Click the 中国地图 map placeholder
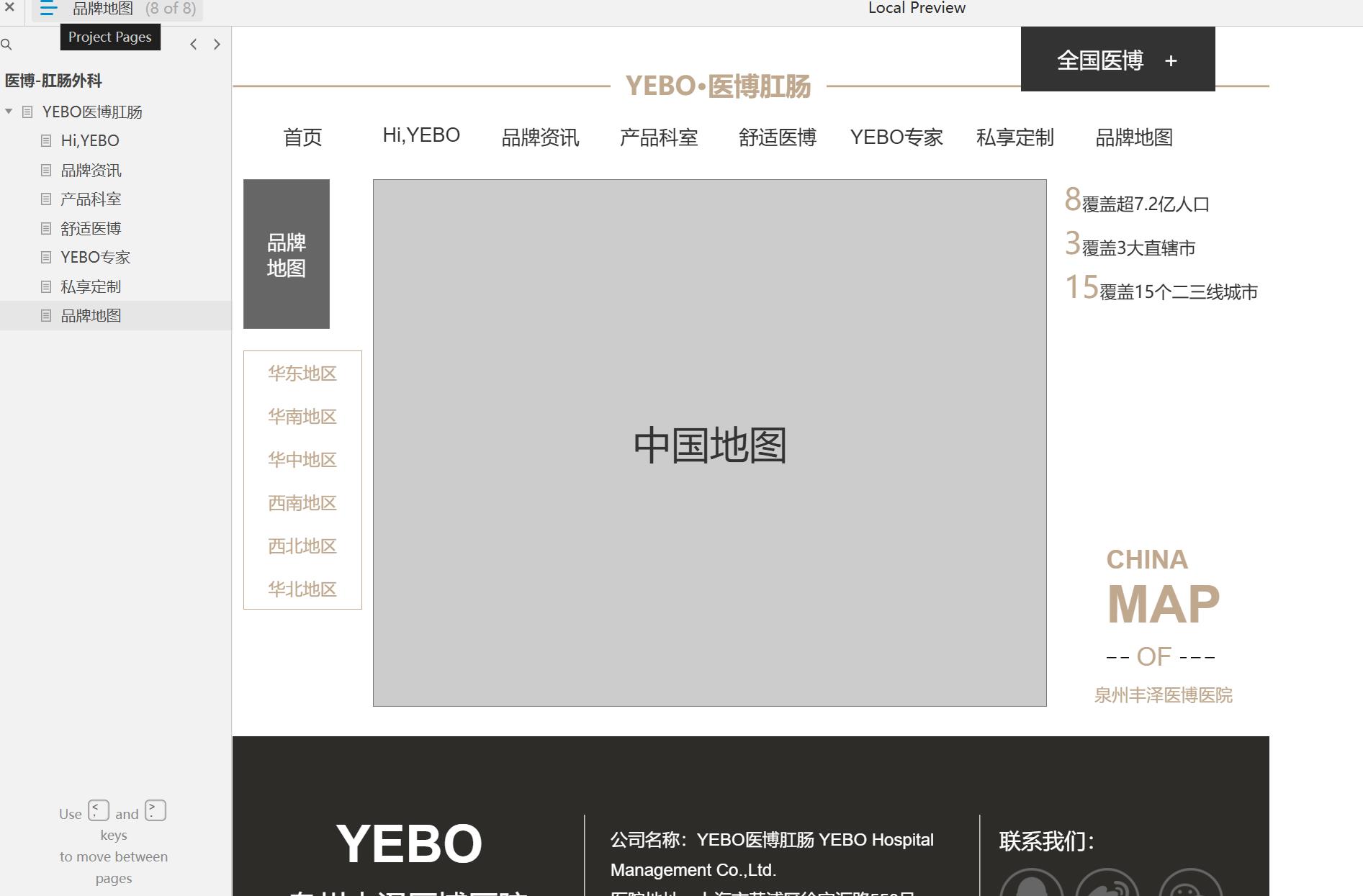 tap(710, 443)
